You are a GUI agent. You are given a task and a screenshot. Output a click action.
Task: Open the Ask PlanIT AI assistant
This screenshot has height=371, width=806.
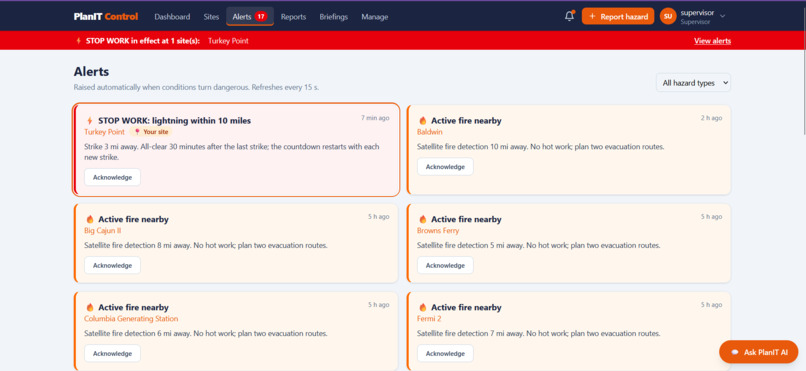758,352
